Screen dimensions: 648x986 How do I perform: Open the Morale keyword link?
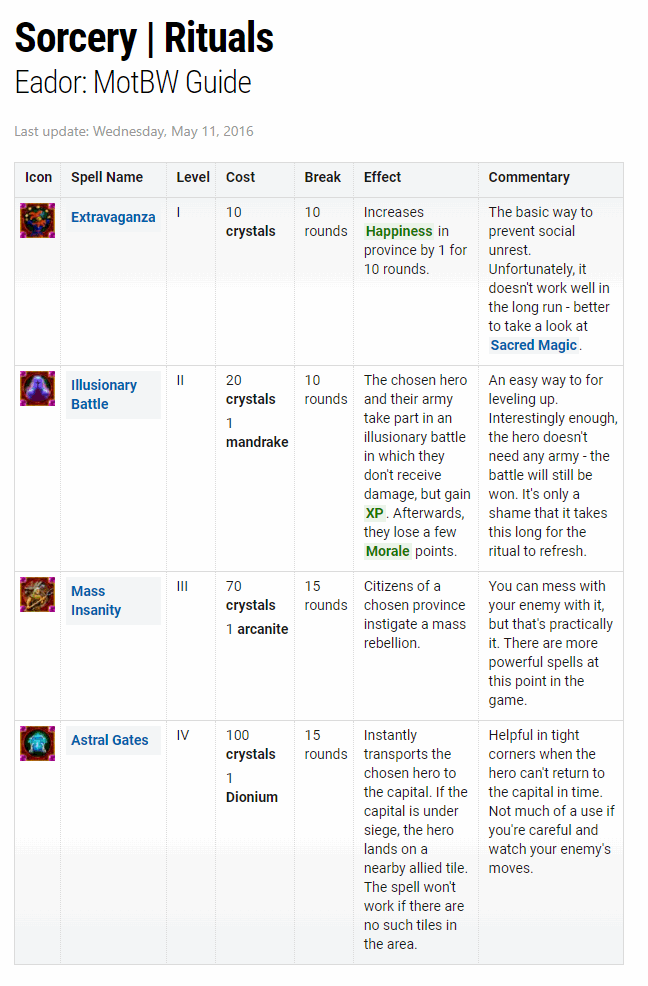coord(387,551)
